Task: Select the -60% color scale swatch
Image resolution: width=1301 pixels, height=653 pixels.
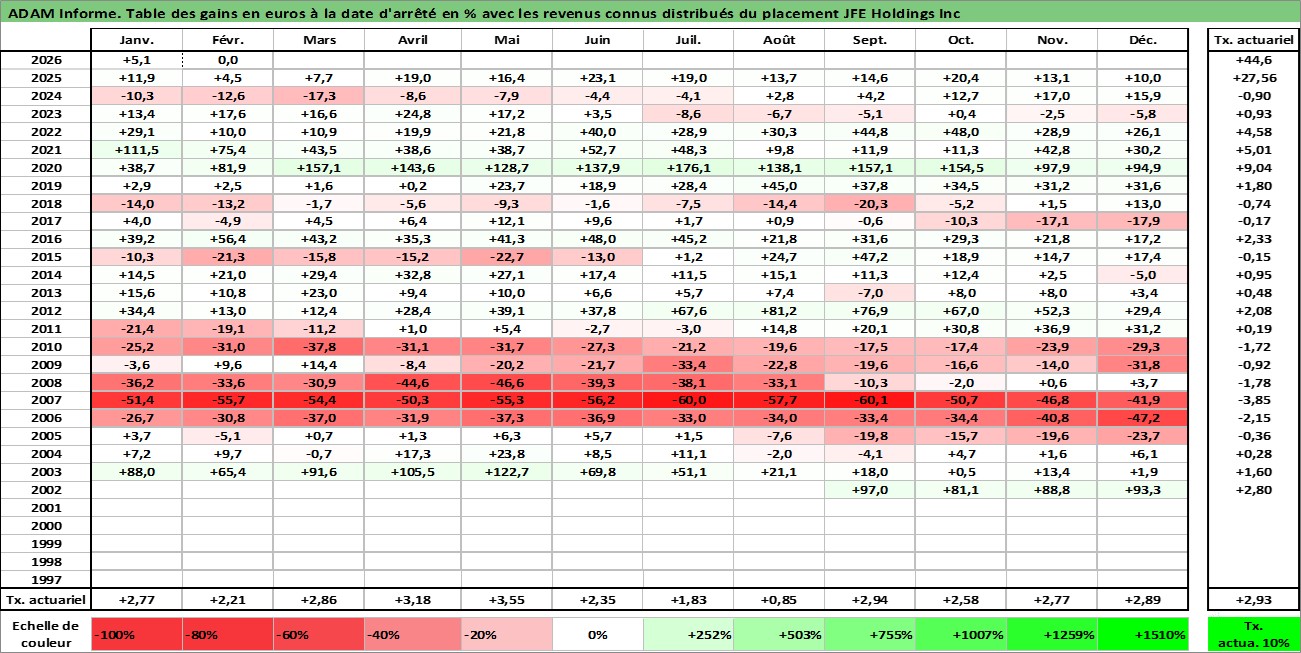Action: (319, 634)
